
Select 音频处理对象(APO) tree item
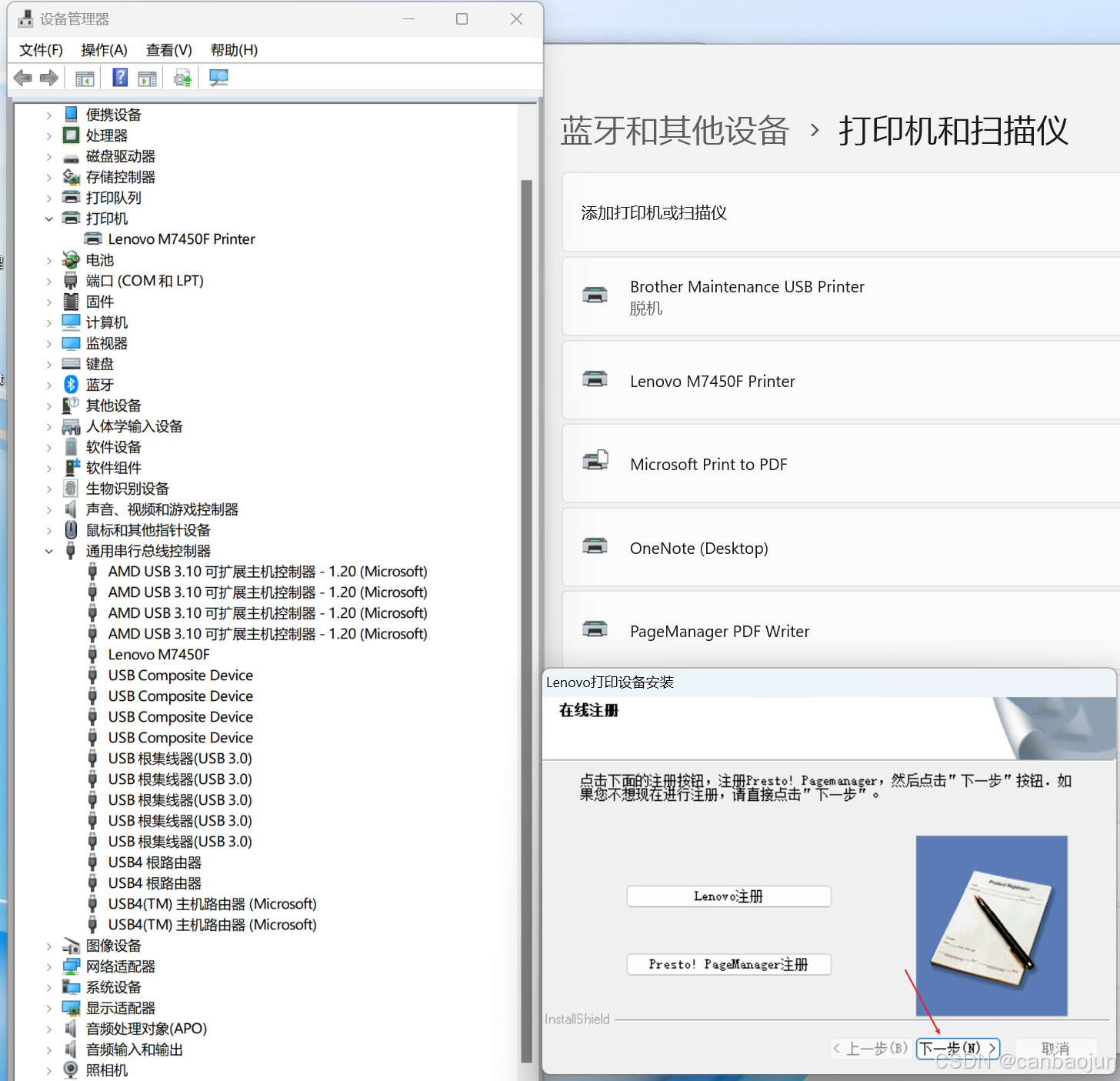pos(146,1029)
